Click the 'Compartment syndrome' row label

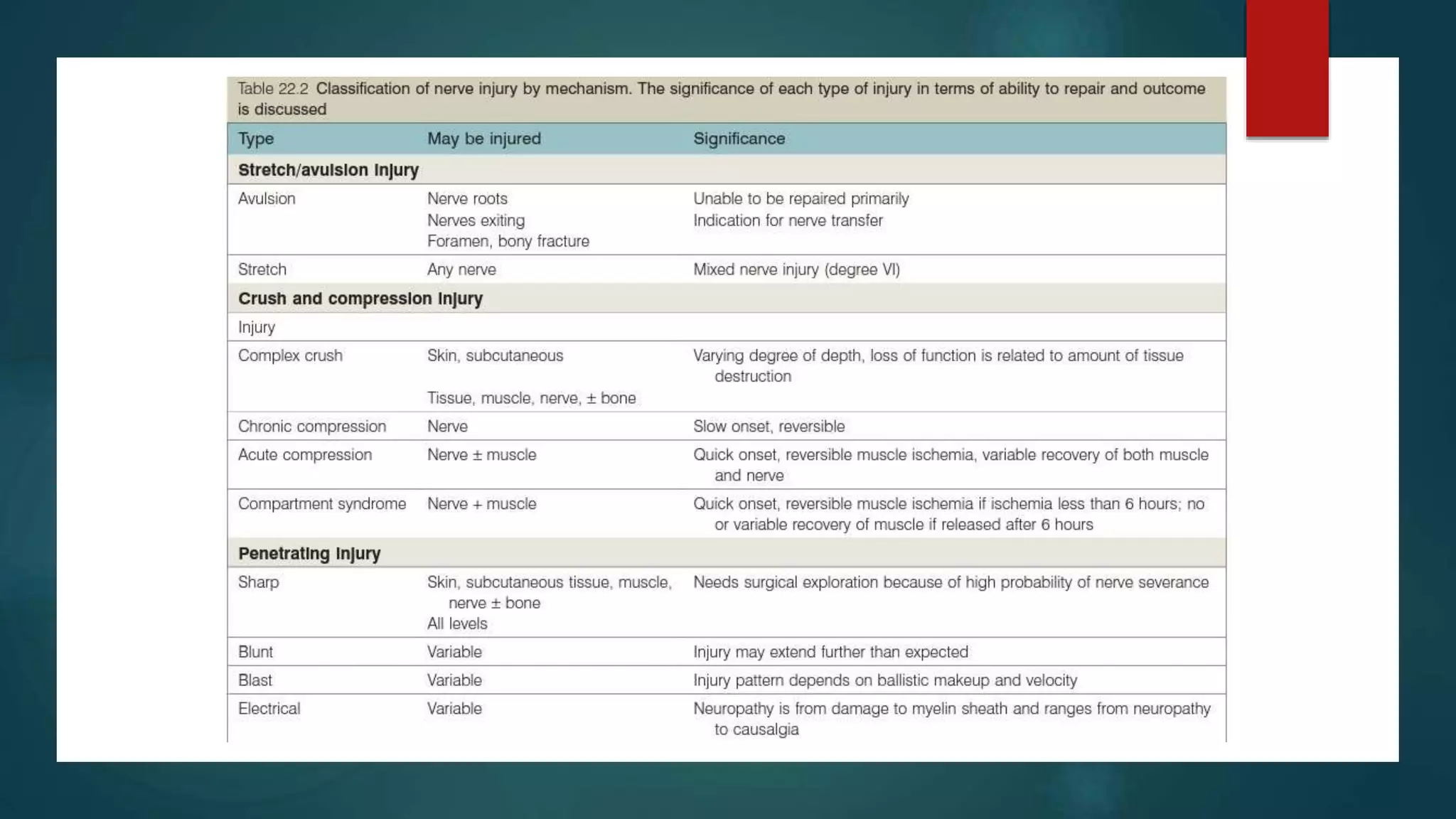(x=322, y=504)
